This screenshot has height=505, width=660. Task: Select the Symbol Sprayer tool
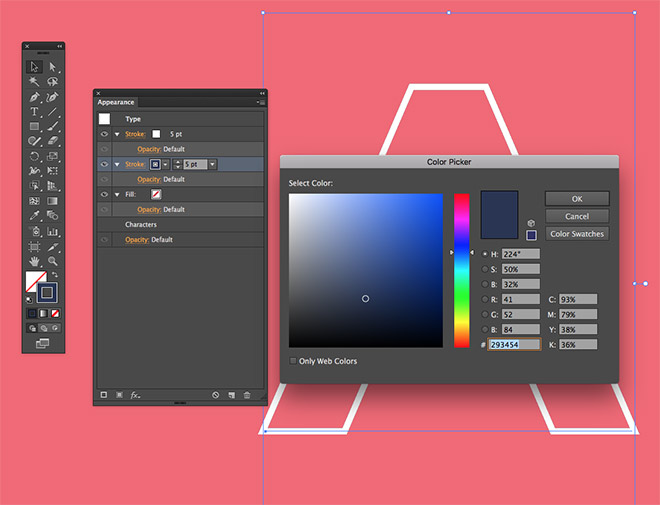(x=34, y=231)
